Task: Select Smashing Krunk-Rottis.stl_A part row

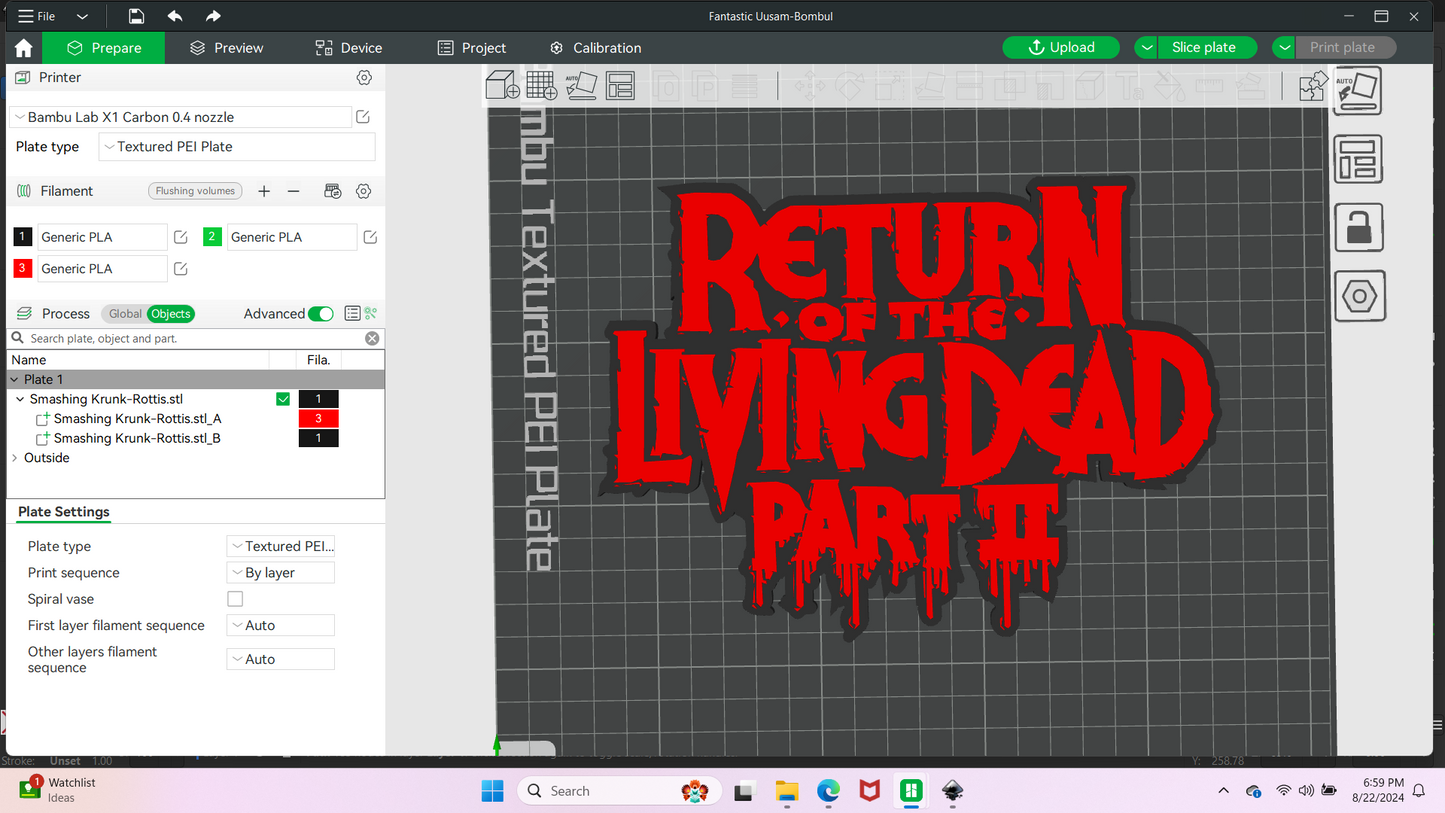Action: pyautogui.click(x=196, y=419)
